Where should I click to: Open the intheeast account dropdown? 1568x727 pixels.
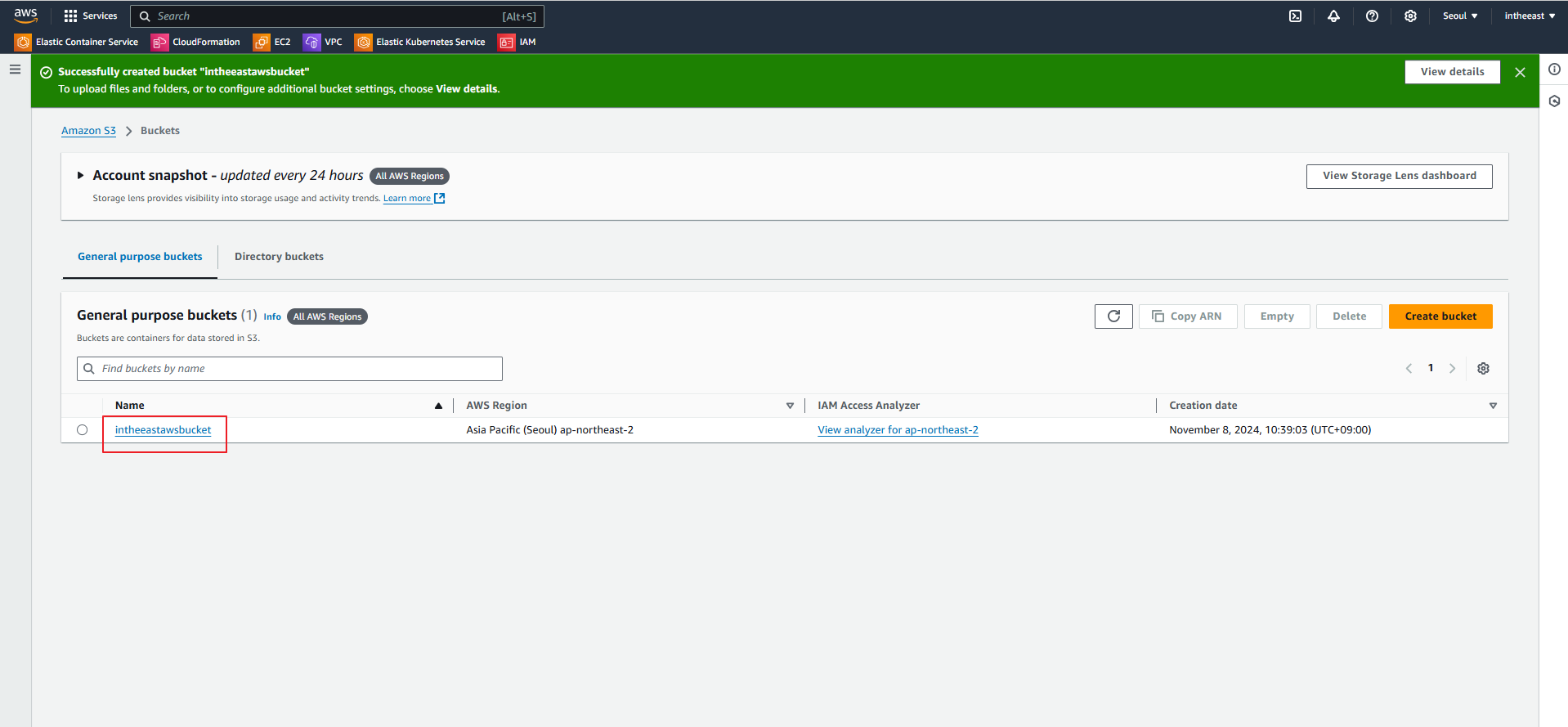point(1530,16)
